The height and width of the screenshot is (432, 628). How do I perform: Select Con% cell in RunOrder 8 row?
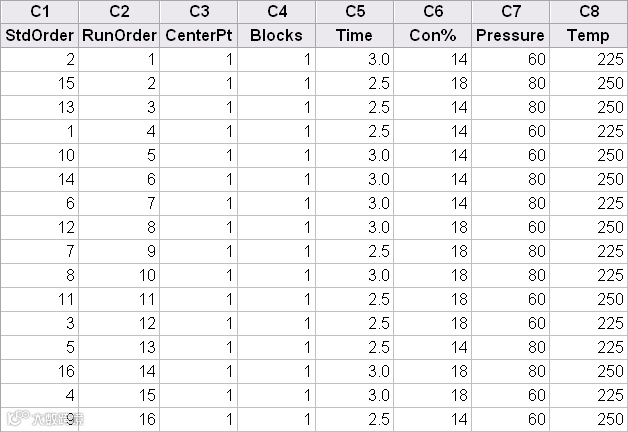point(433,227)
